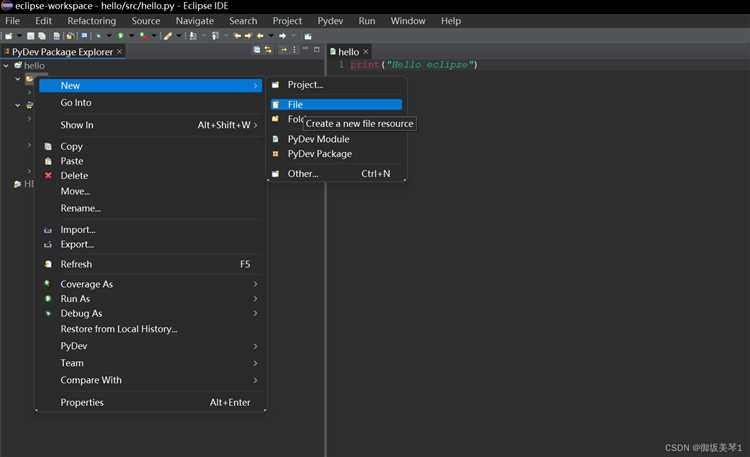Open the File menu
Screen dimensions: 750x457
(12, 21)
